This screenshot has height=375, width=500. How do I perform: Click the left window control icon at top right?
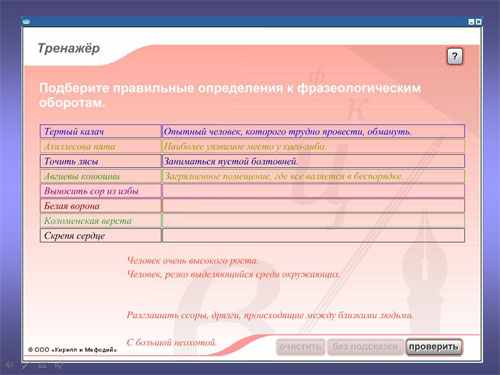pos(471,22)
